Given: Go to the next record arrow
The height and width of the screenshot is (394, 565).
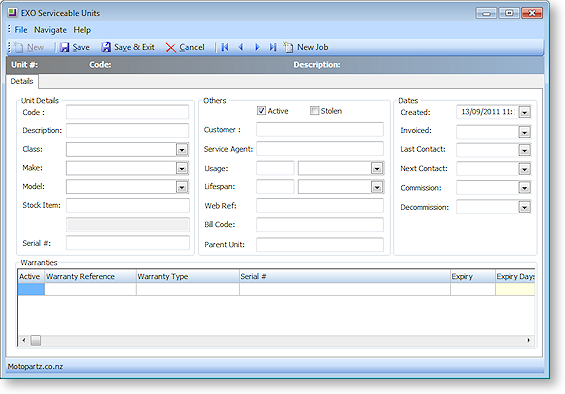Looking at the screenshot, I should (257, 47).
